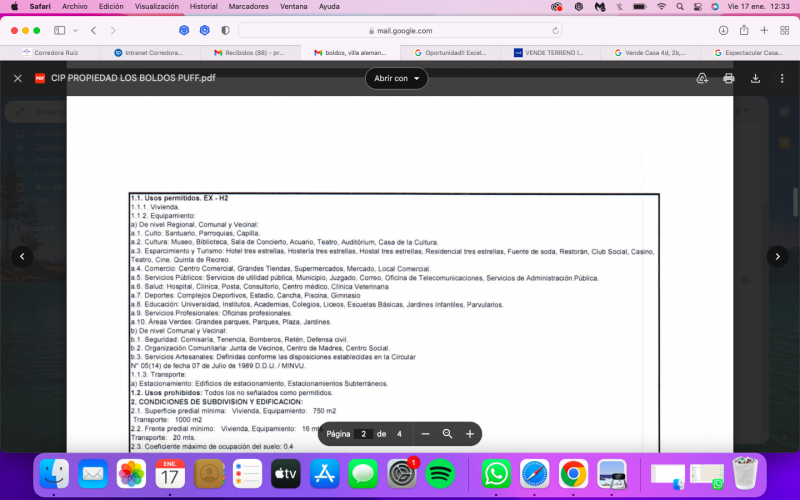Open Spotify from the Dock
Viewport: 800px width, 500px height.
440,474
